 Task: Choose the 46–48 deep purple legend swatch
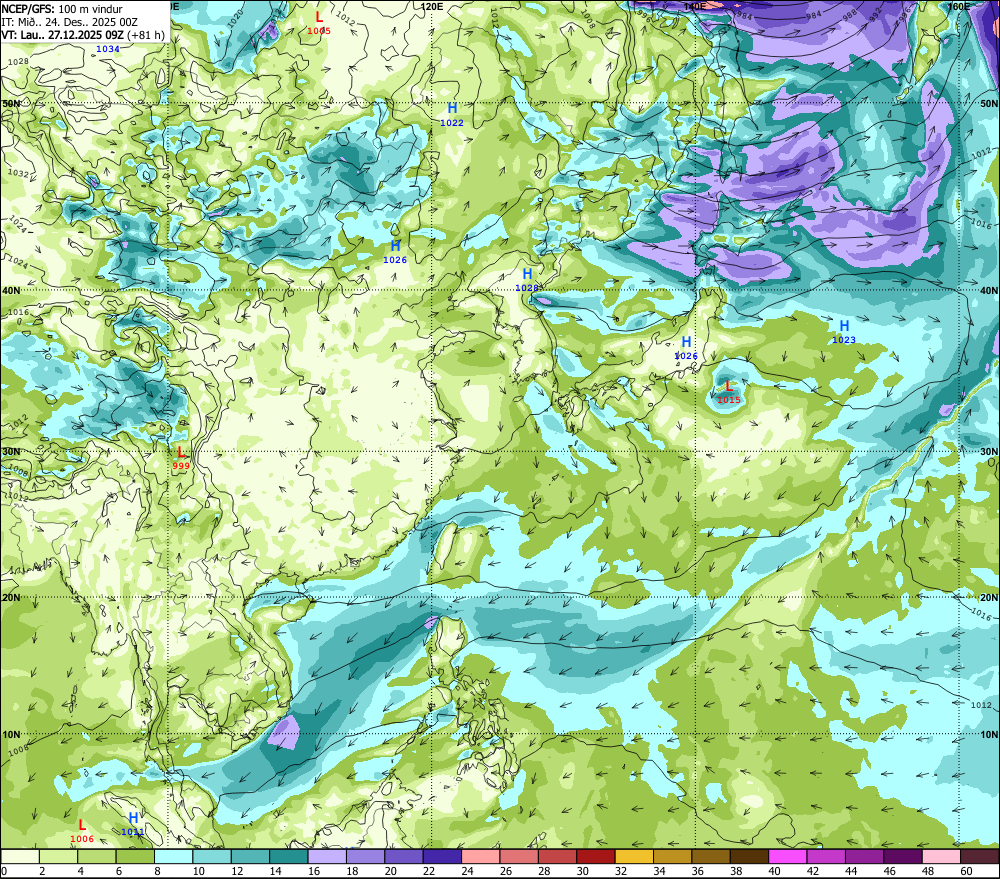click(x=902, y=856)
